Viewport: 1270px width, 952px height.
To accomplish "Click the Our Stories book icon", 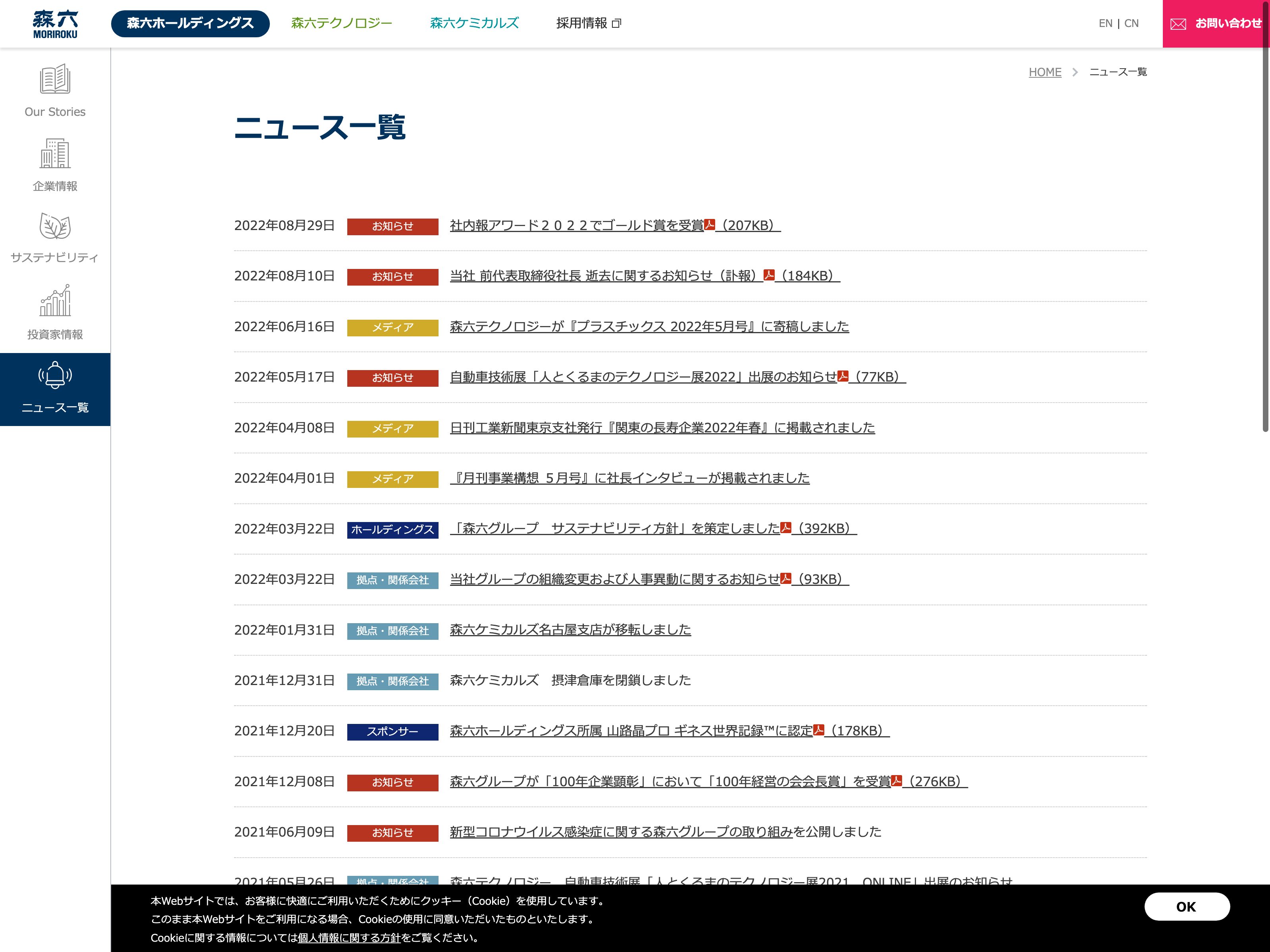I will (x=55, y=79).
